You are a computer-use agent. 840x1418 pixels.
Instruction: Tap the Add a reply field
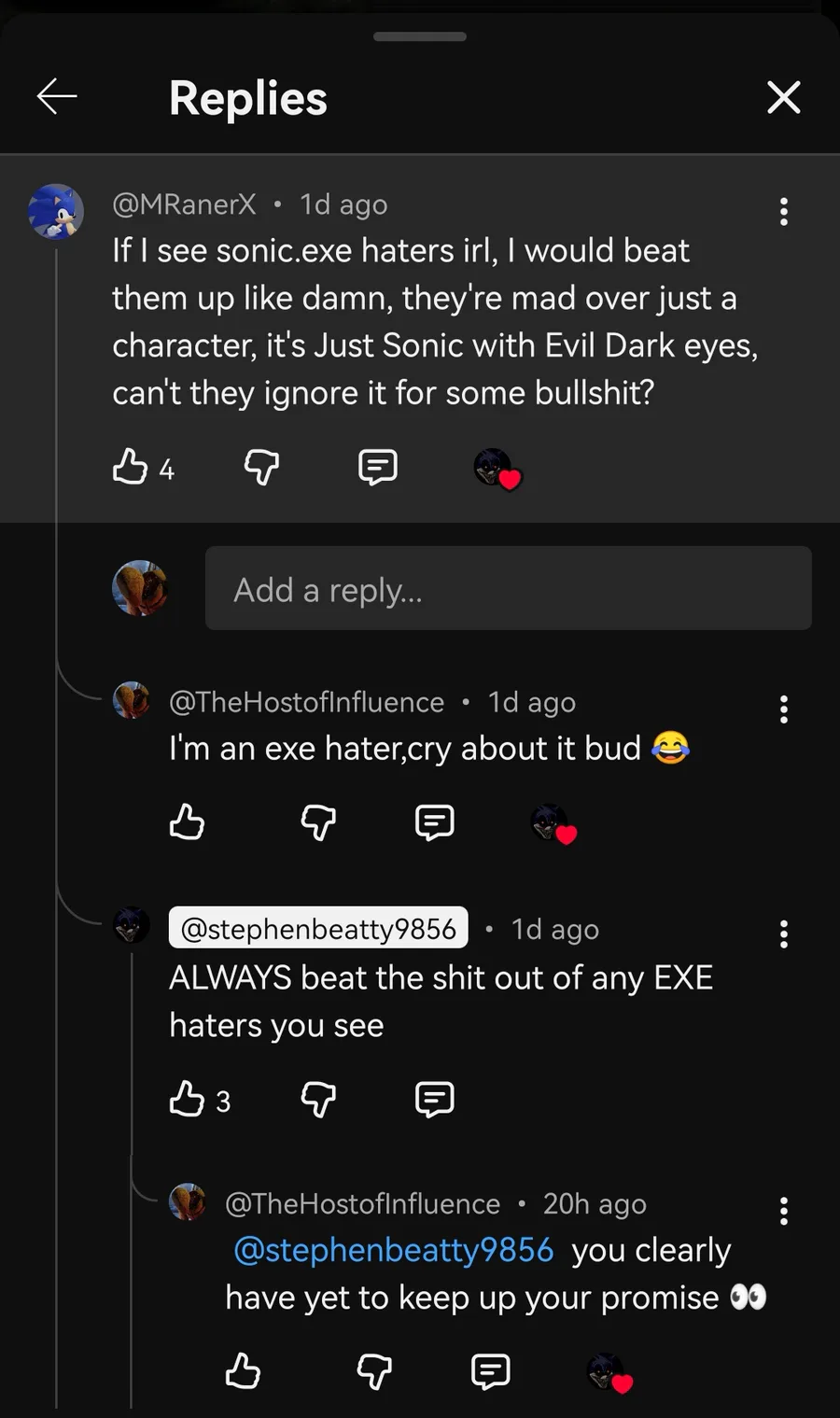508,588
